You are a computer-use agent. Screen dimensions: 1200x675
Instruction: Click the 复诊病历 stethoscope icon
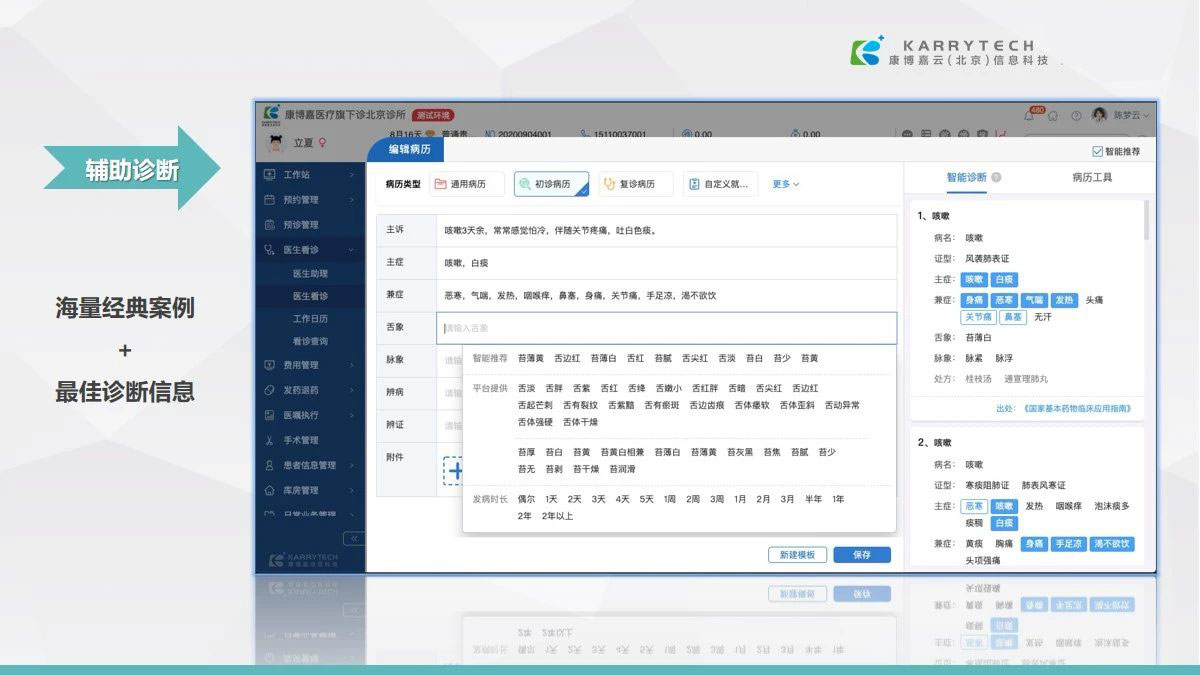[x=609, y=184]
